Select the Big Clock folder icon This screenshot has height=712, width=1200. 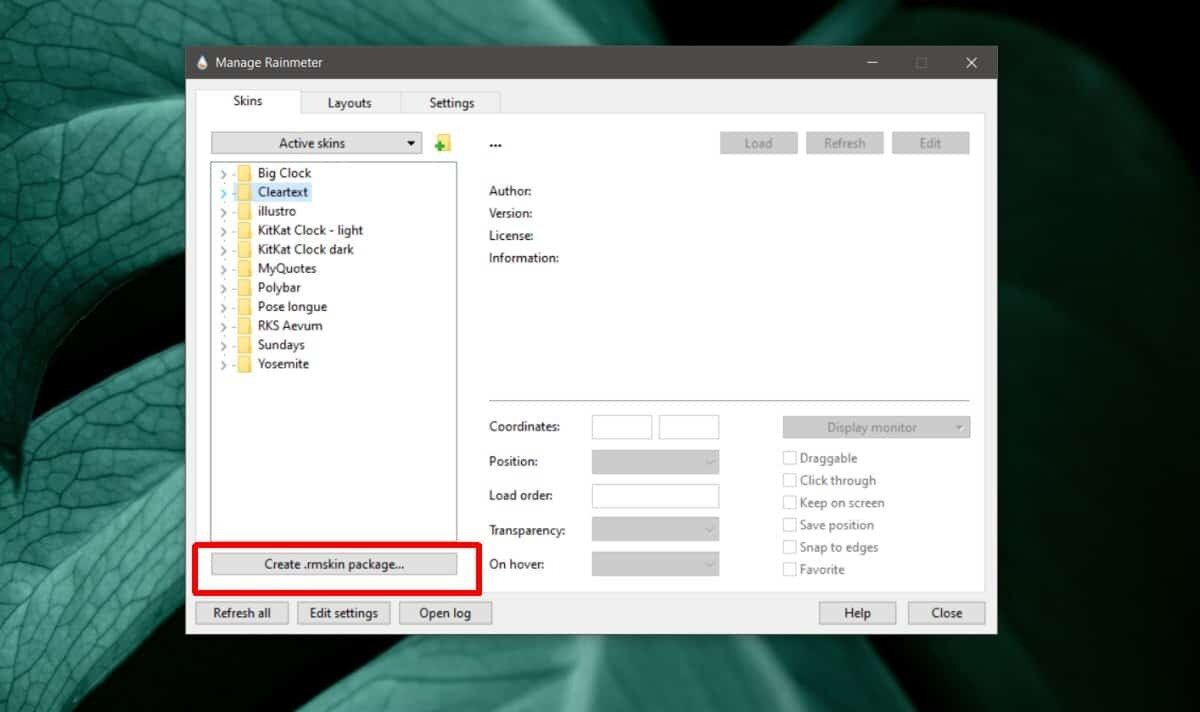(244, 173)
